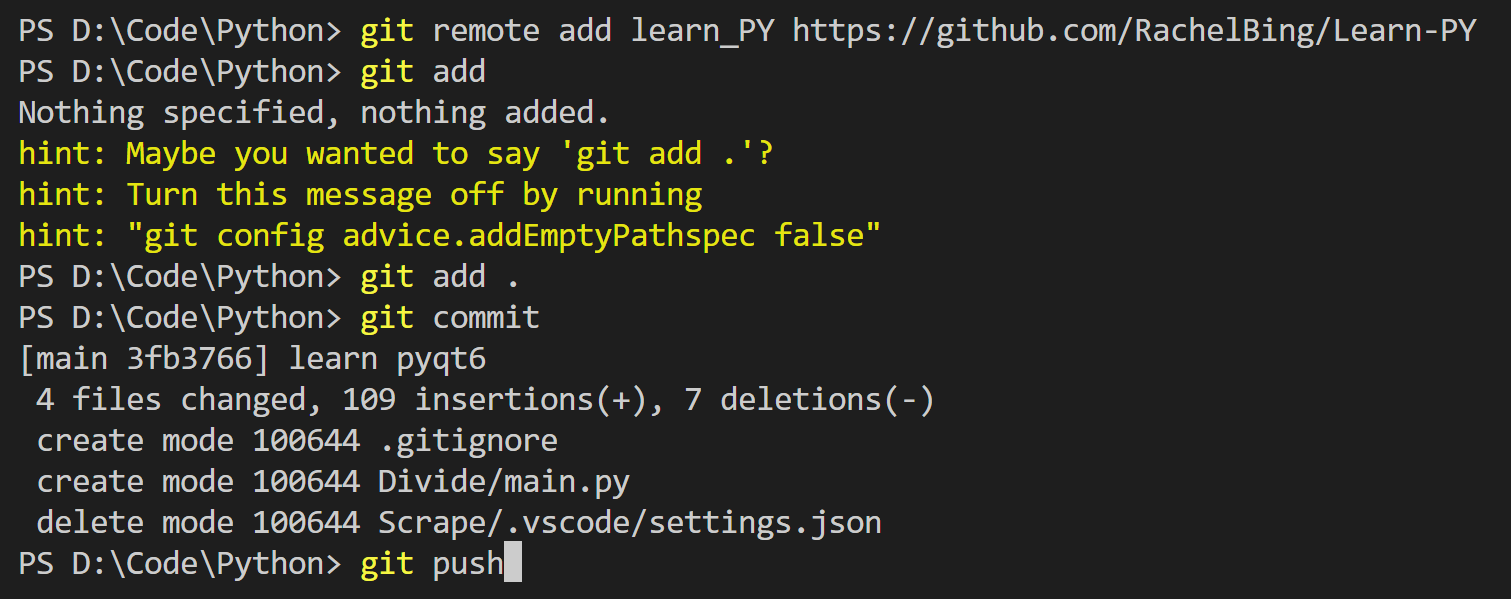1511x599 pixels.
Task: Click the hint suggesting 'git add .'
Action: (397, 154)
